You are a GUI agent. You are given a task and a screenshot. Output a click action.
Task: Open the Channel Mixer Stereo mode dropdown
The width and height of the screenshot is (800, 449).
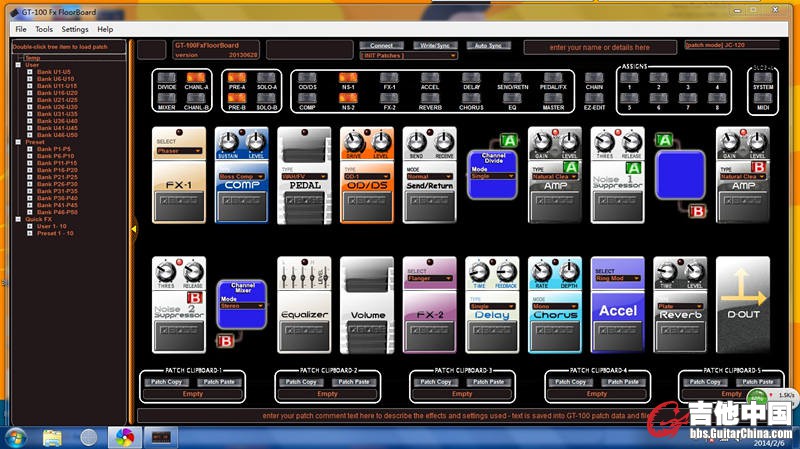click(242, 306)
